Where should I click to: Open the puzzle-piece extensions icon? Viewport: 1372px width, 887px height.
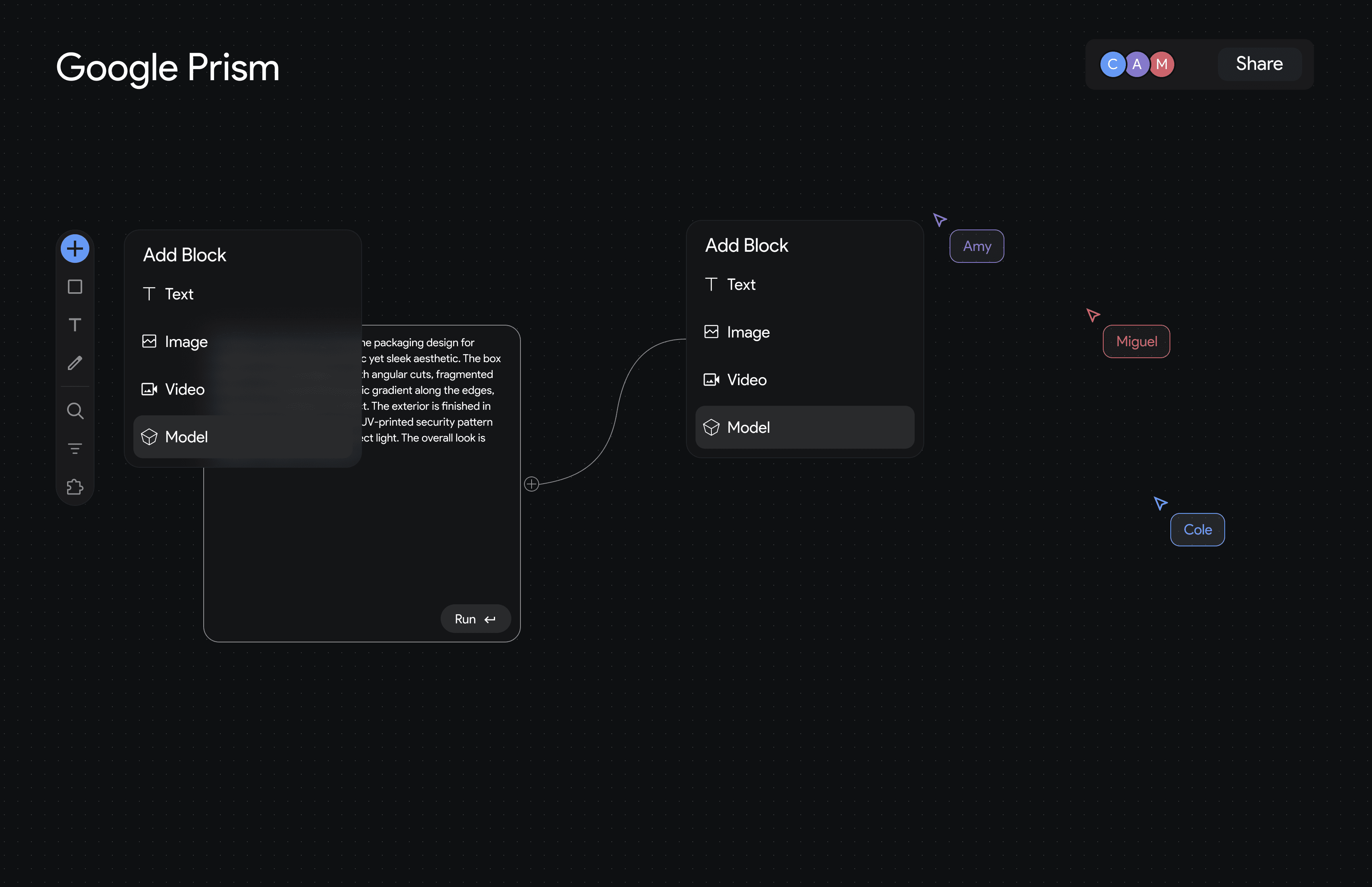75,487
